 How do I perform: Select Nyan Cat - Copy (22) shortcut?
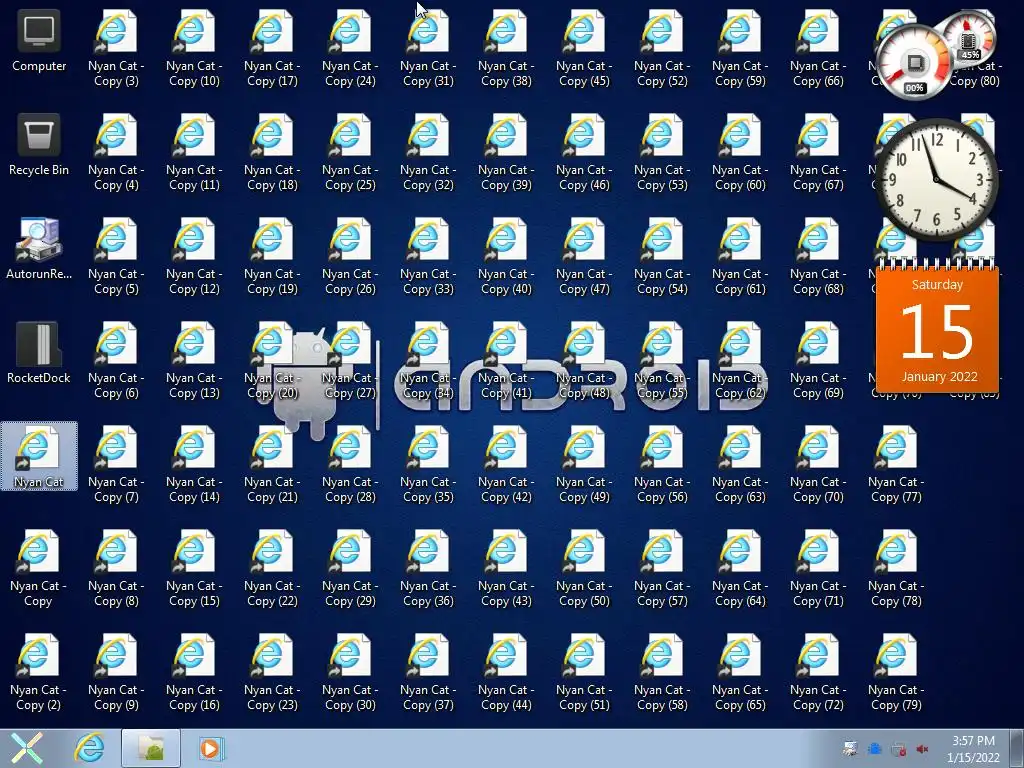[x=272, y=568]
